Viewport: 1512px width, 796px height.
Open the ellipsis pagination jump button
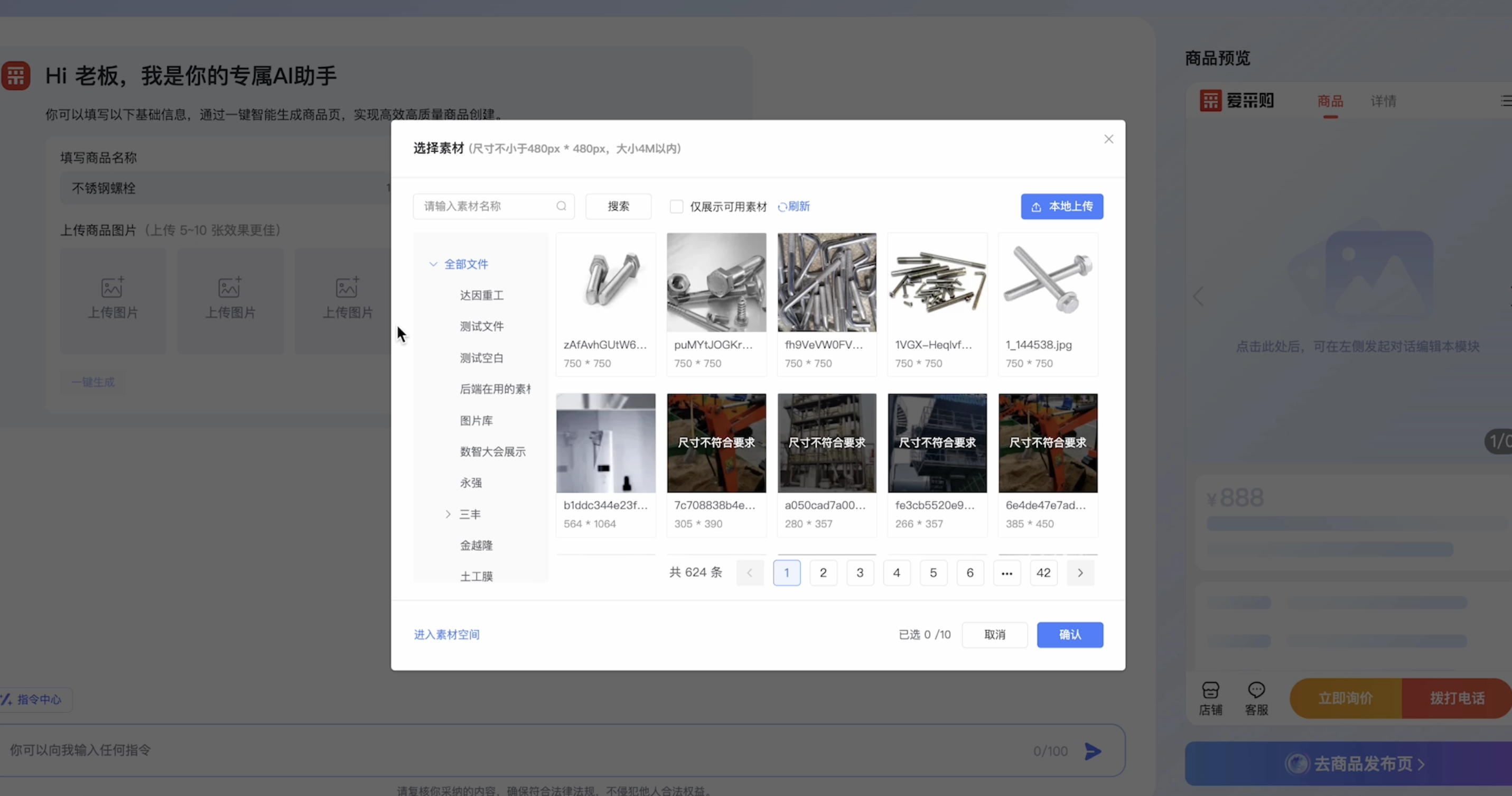(x=1006, y=573)
